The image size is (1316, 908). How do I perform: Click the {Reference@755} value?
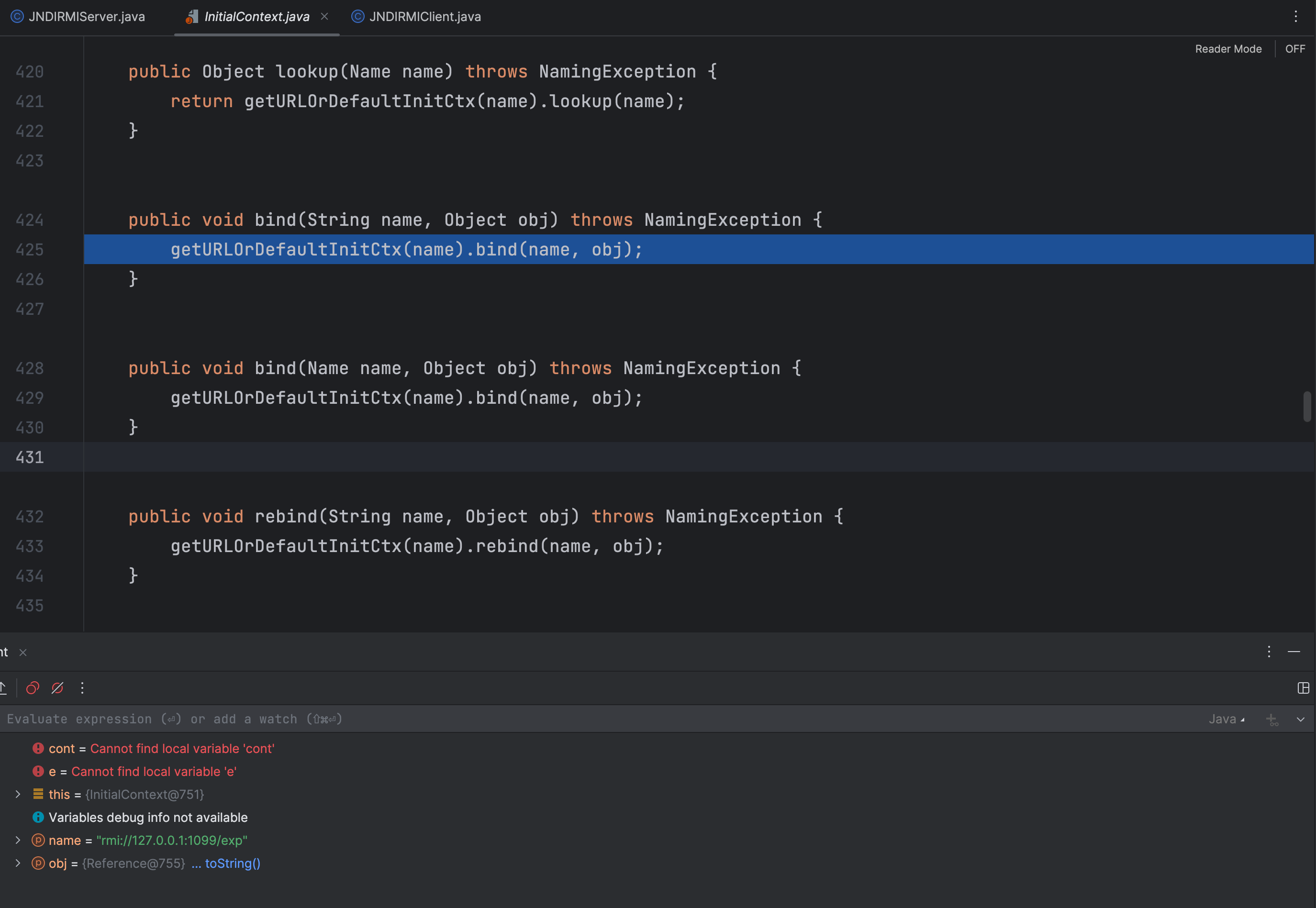coord(134,863)
